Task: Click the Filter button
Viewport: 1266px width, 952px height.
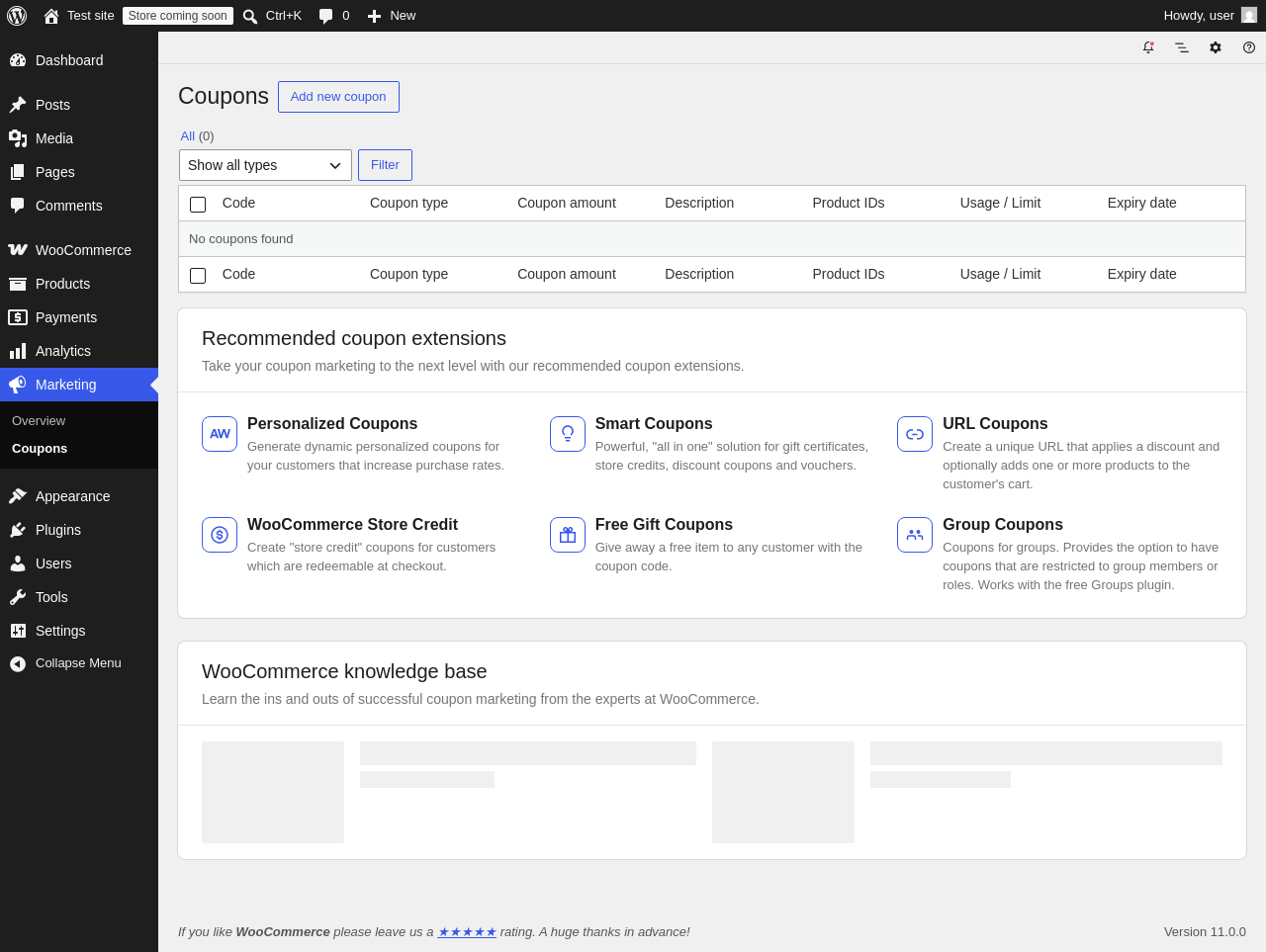Action: point(385,165)
